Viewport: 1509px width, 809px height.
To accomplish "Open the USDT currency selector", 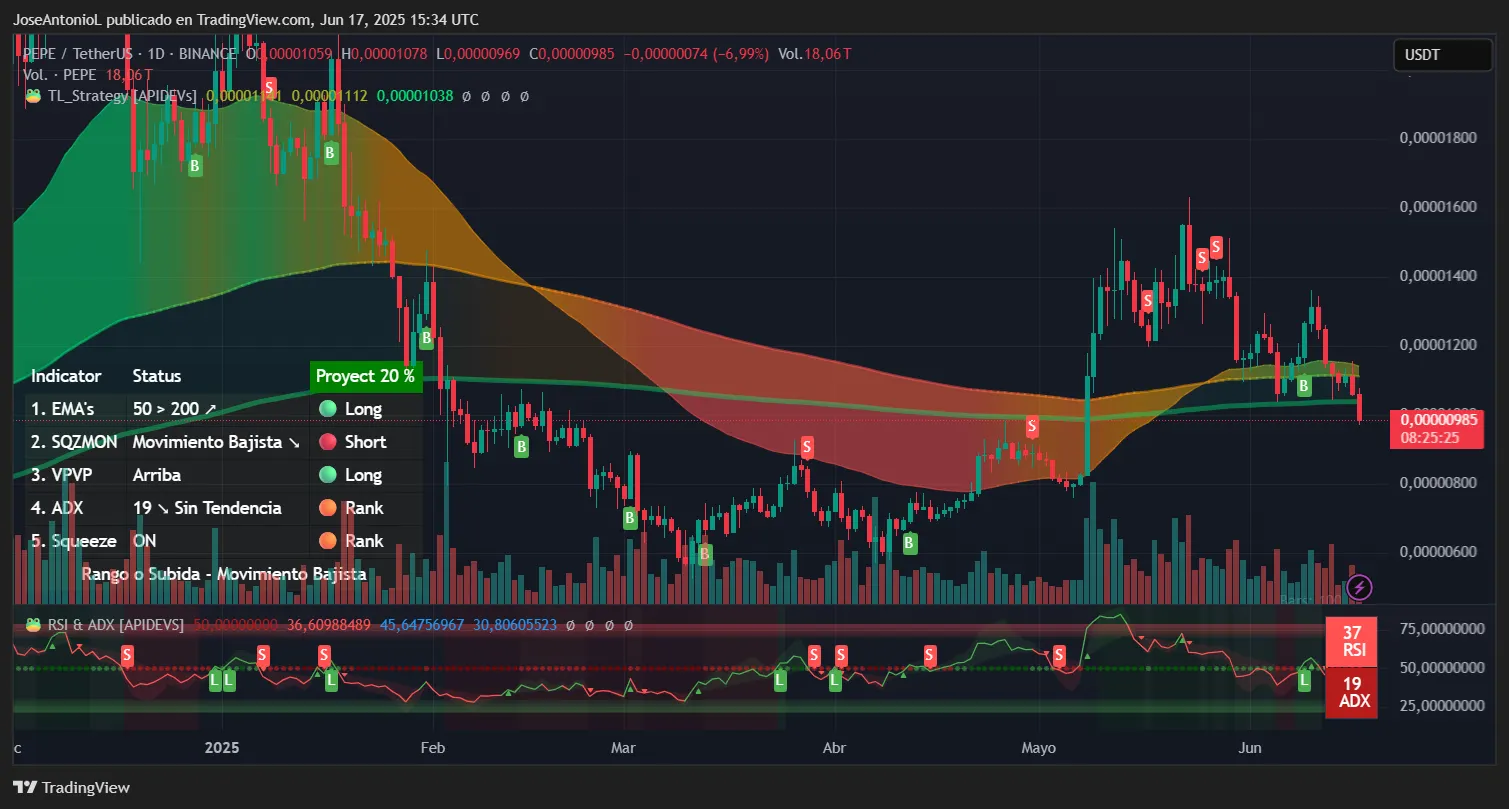I will pos(1442,55).
